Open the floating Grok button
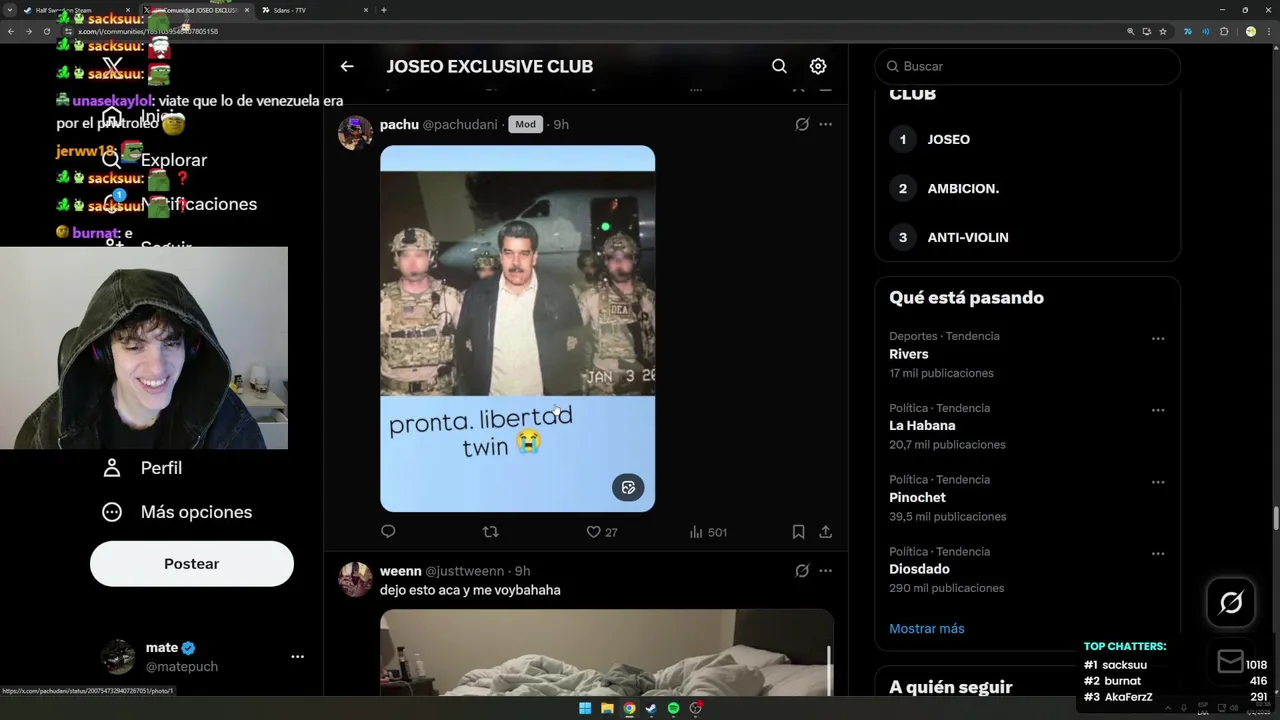 (1231, 602)
